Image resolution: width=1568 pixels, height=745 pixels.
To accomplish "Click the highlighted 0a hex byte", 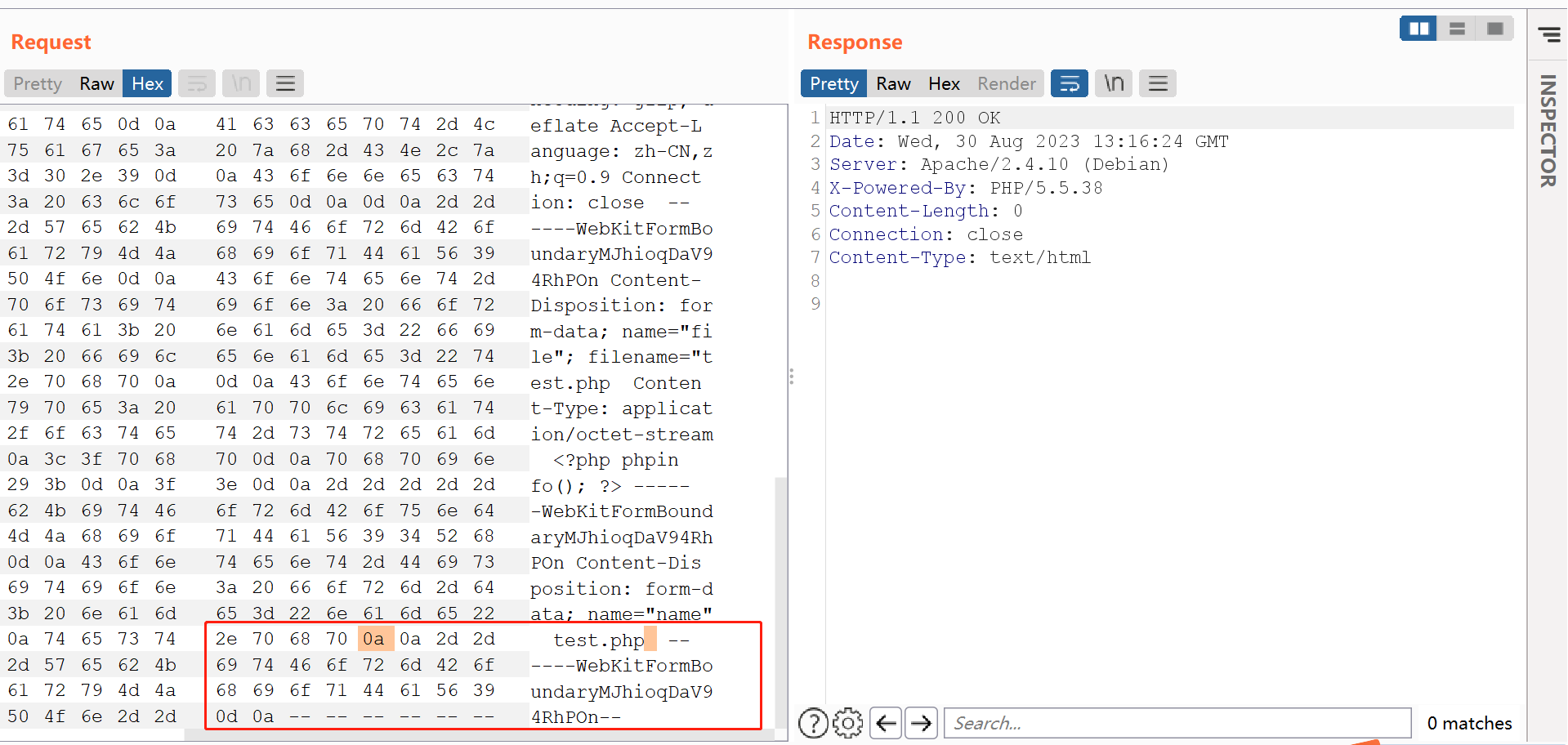I will [x=374, y=639].
